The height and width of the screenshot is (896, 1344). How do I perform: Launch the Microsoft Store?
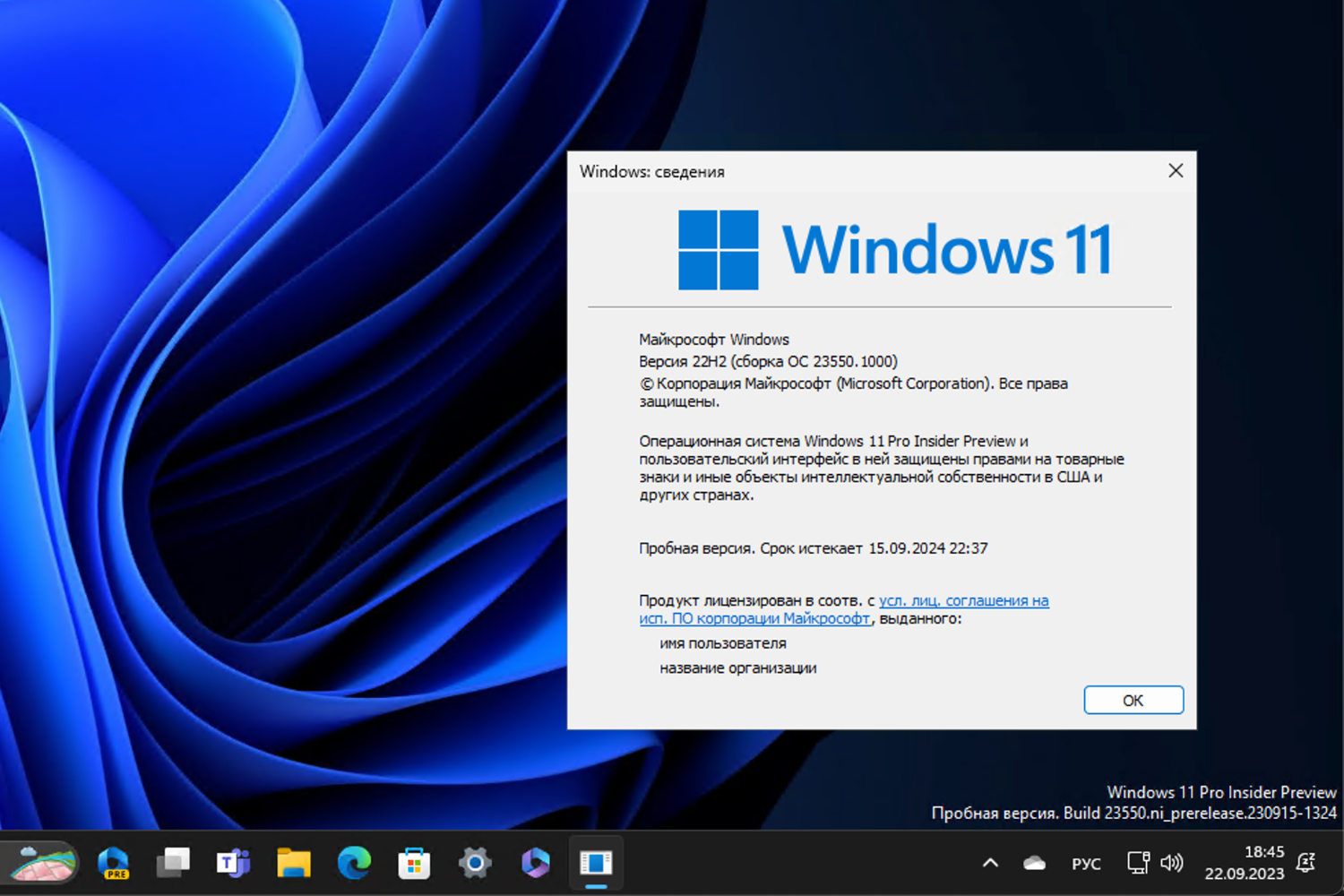click(413, 863)
